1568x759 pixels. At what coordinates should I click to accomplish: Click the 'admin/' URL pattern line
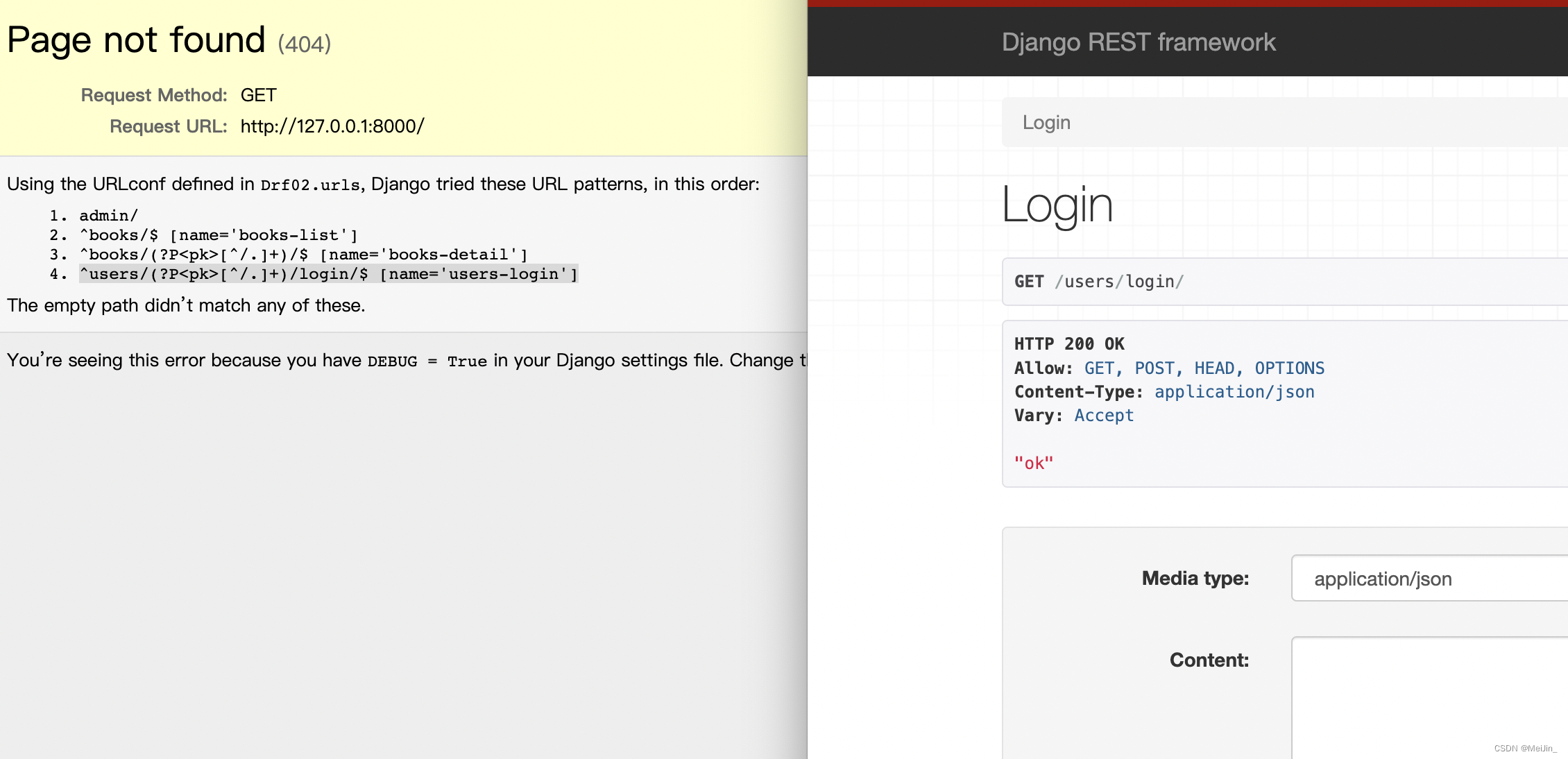point(109,216)
